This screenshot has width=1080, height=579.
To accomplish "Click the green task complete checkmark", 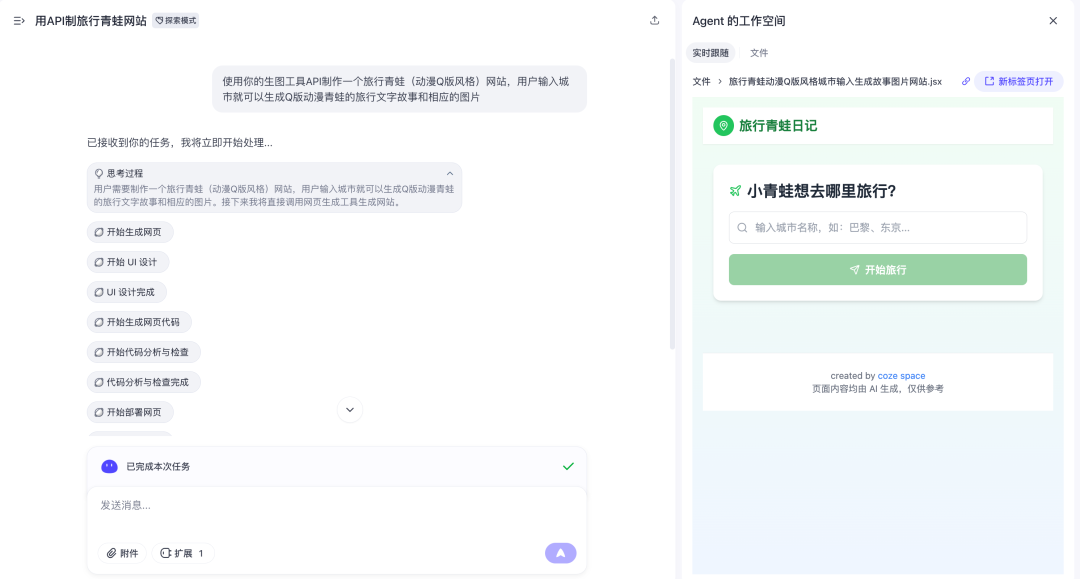I will click(568, 467).
